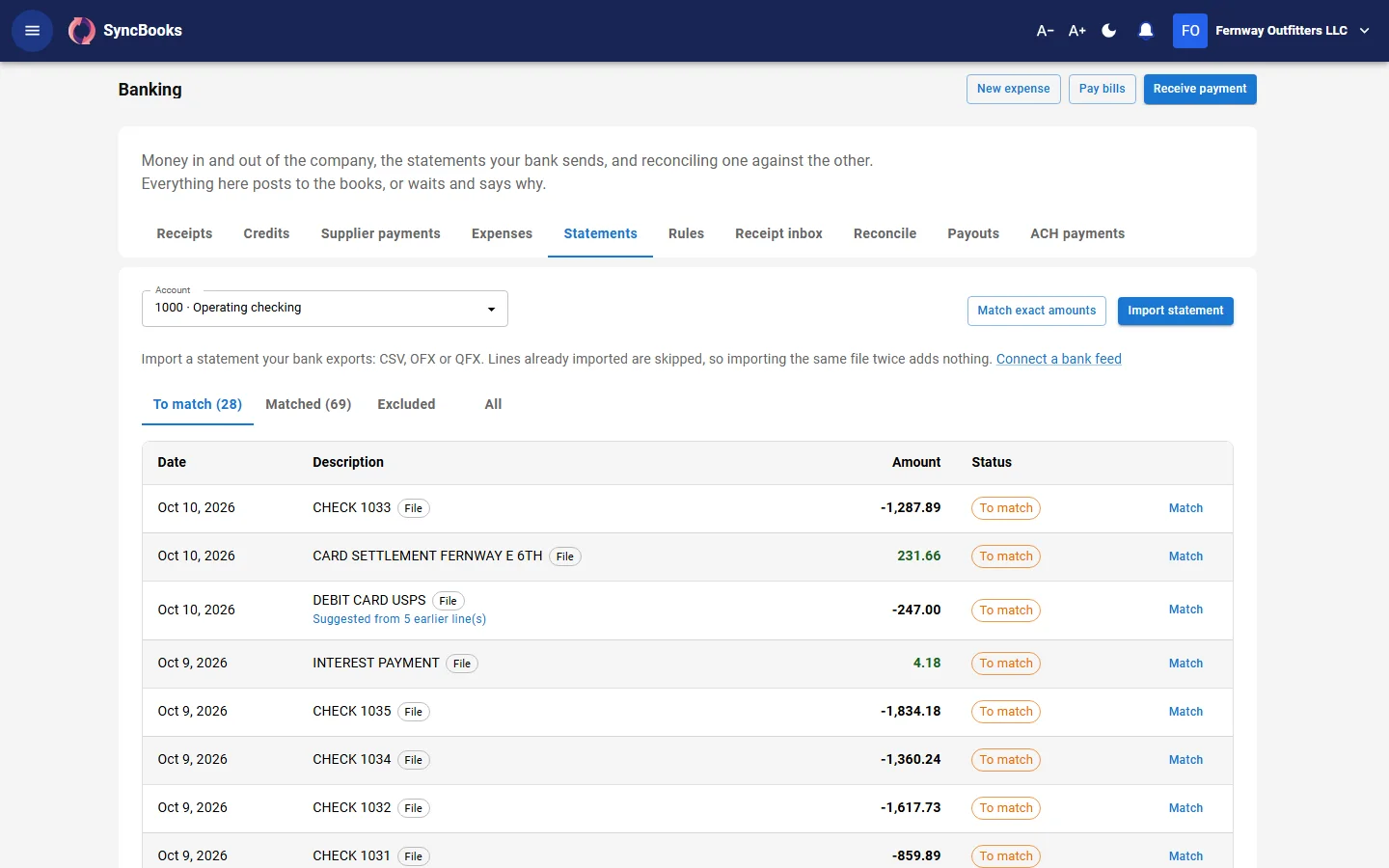Open notifications bell

tap(1146, 31)
